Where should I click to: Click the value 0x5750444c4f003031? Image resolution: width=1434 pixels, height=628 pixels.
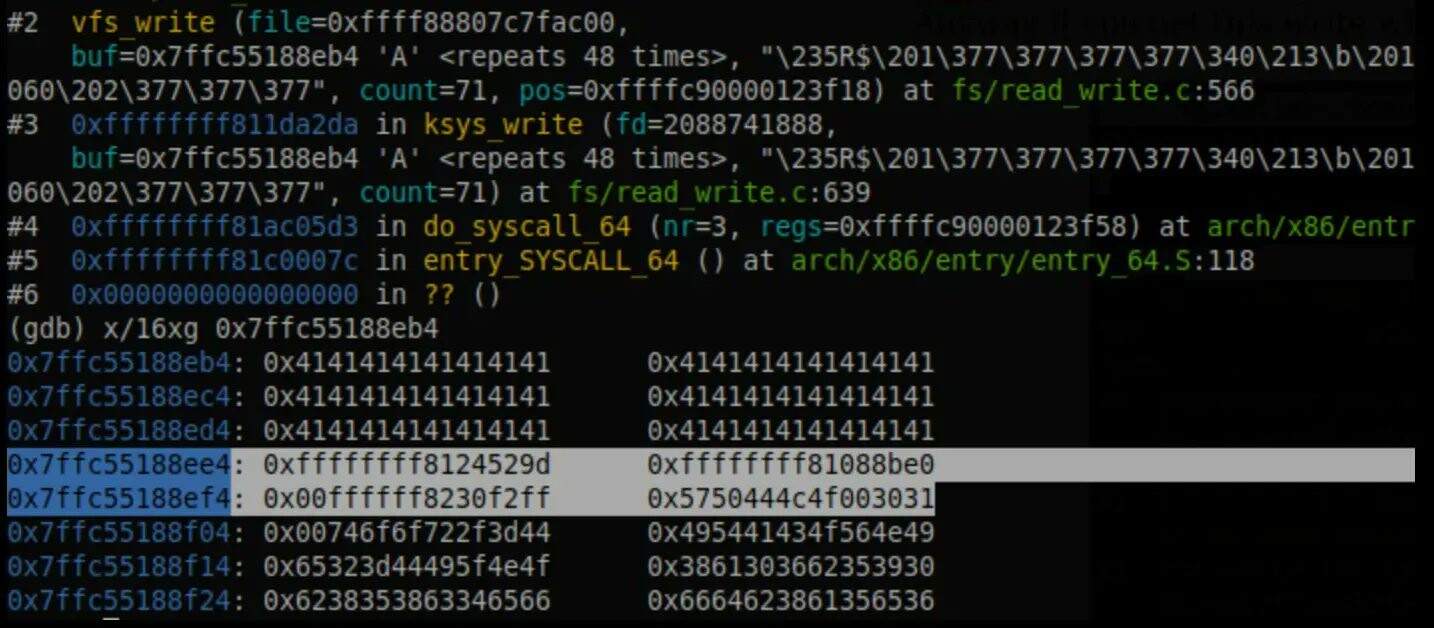[790, 499]
